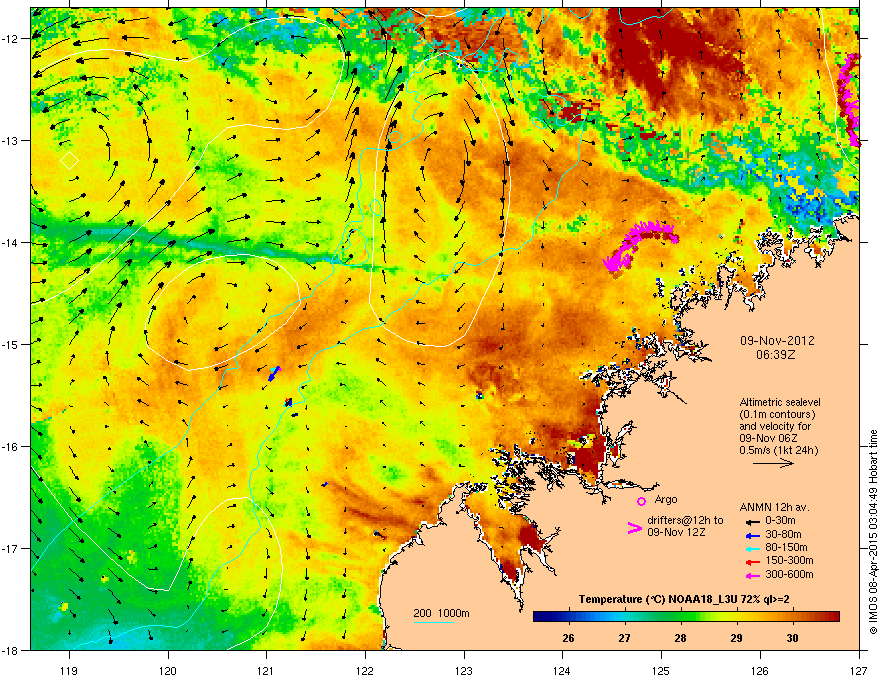Click the colorbar tick label 29
The height and width of the screenshot is (680, 880).
click(x=736, y=638)
